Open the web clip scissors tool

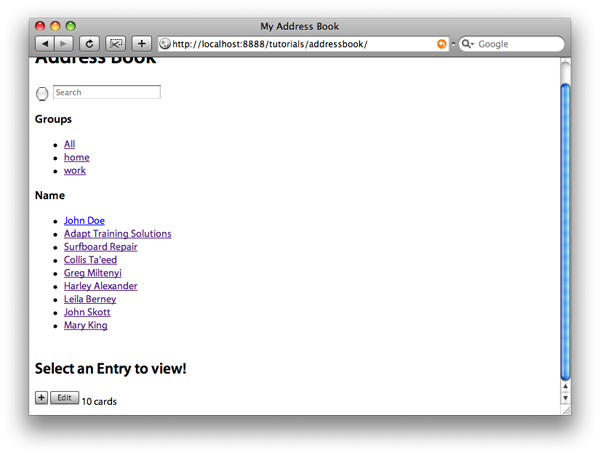(x=116, y=44)
